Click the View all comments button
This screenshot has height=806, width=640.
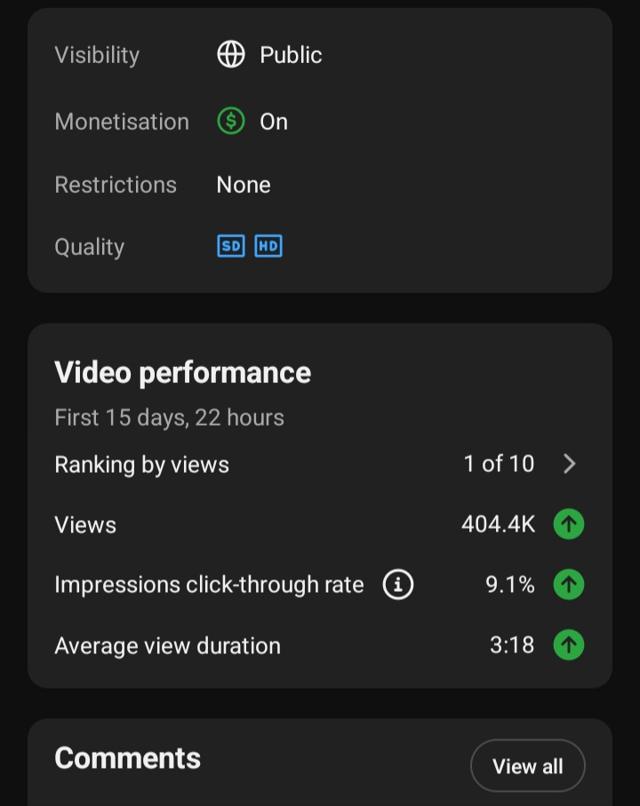click(x=527, y=766)
